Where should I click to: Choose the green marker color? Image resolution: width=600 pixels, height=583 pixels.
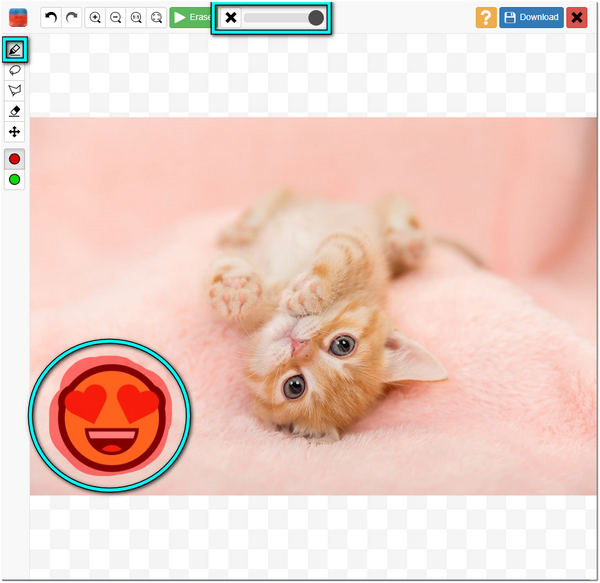point(15,179)
